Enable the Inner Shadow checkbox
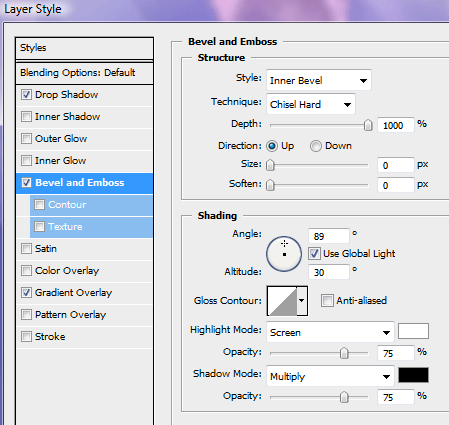This screenshot has width=449, height=425. [26, 117]
